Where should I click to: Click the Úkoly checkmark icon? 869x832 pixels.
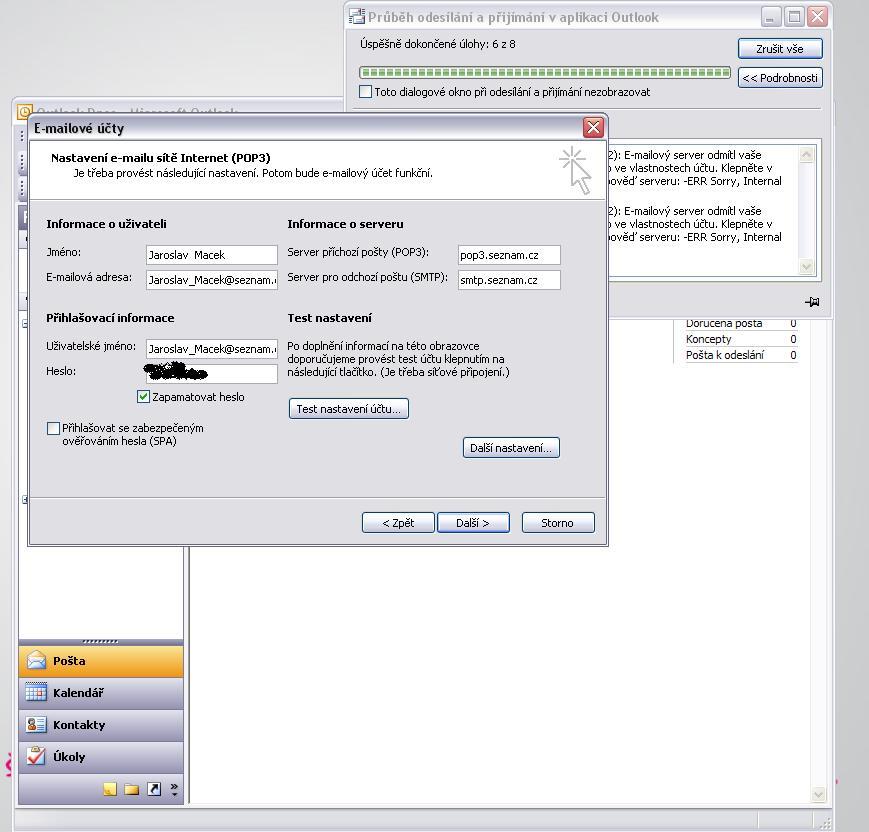click(36, 757)
